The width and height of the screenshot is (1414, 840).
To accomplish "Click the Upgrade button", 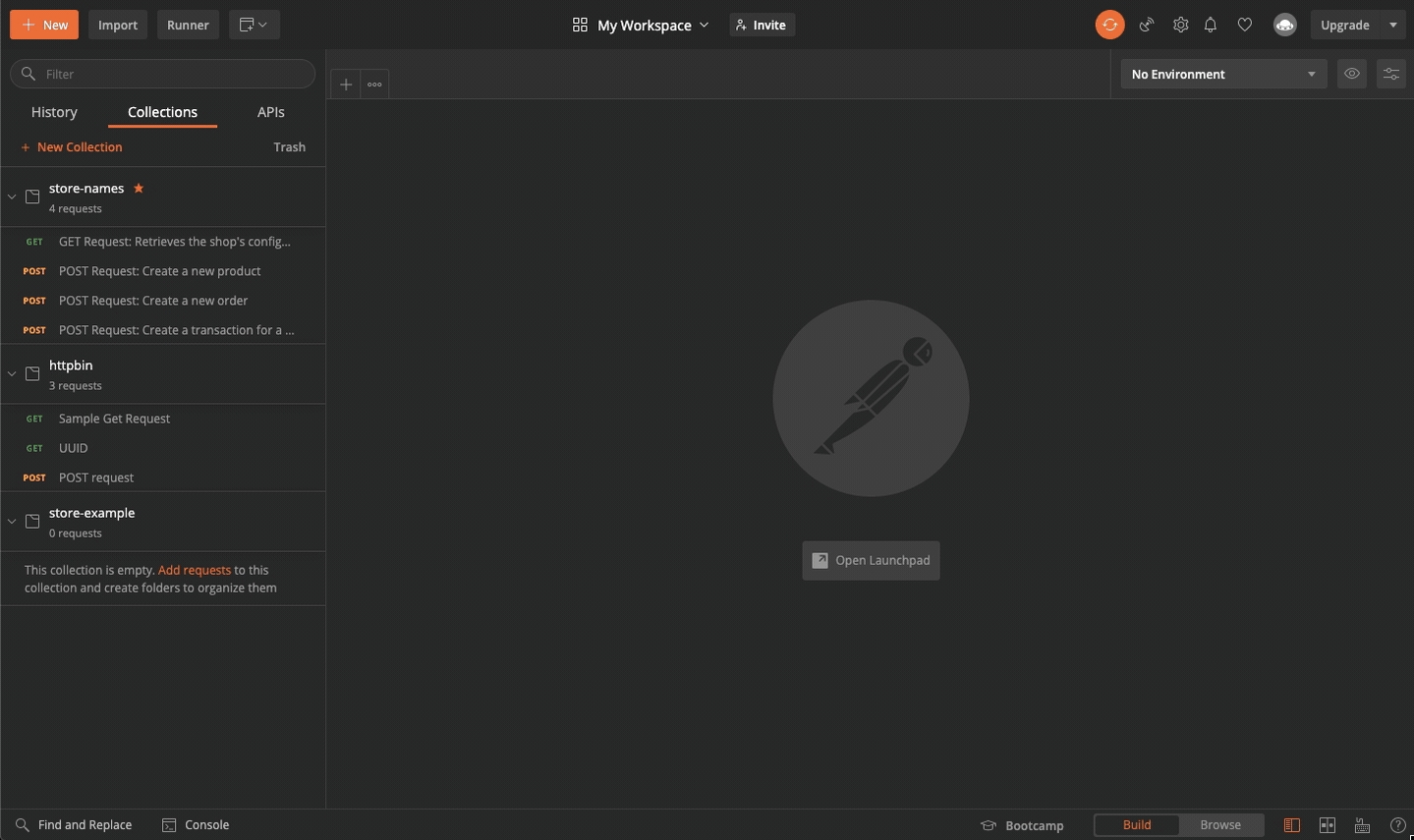I will click(1345, 25).
